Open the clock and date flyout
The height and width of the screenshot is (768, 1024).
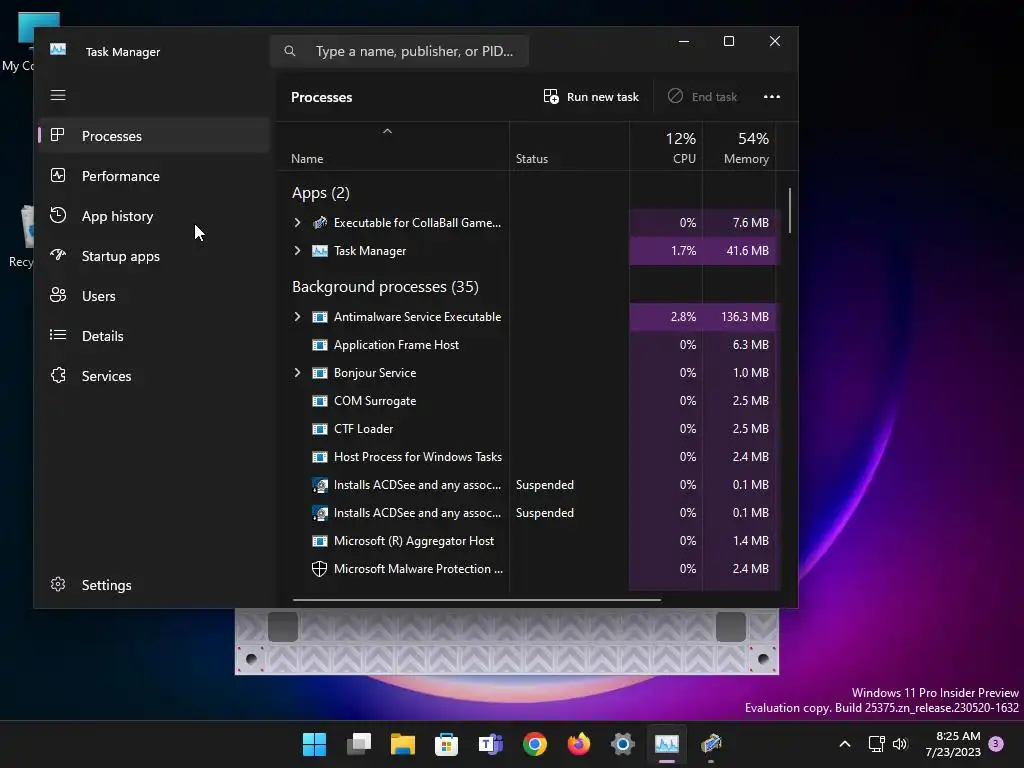click(953, 744)
